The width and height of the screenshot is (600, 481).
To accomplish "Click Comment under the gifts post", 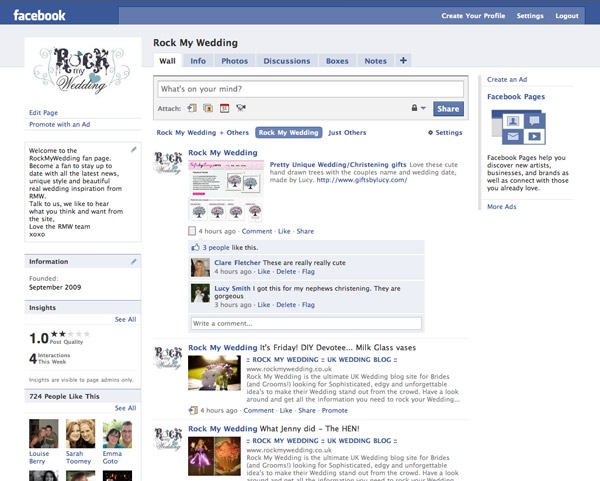I will coord(257,231).
